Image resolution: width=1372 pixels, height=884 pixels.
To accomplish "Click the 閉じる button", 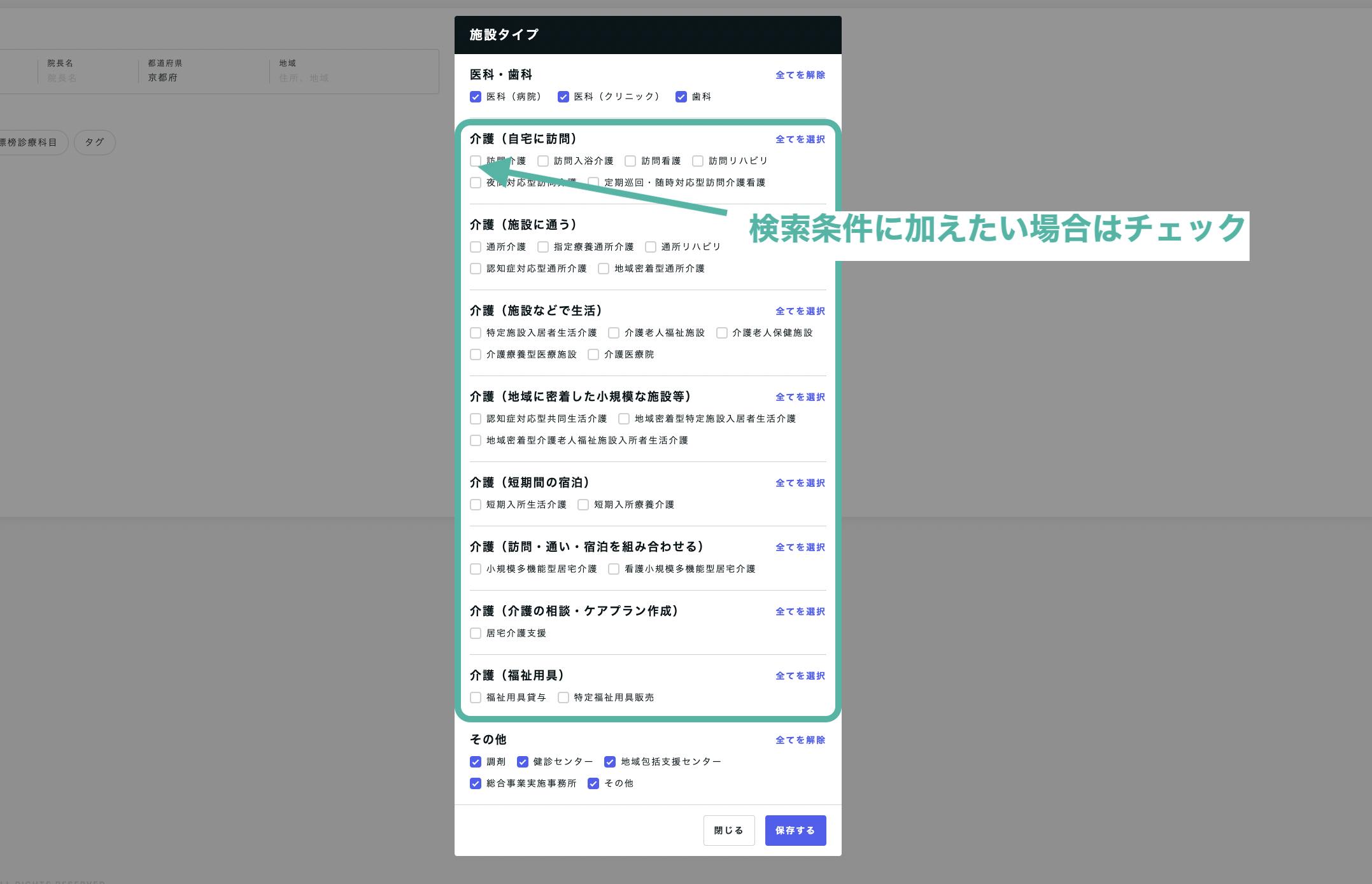I will pyautogui.click(x=729, y=831).
